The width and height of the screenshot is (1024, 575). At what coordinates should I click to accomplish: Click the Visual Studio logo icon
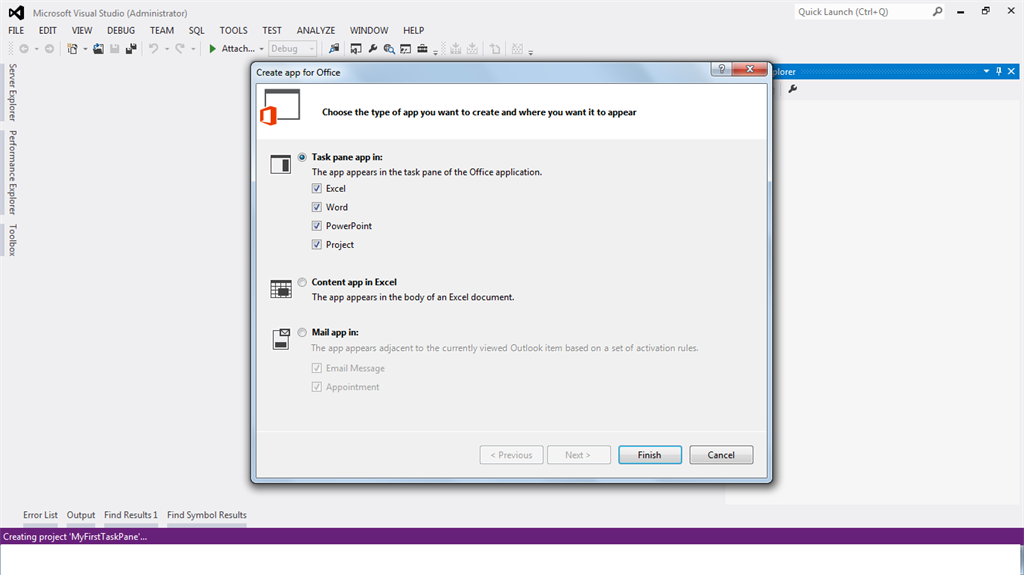coord(16,12)
